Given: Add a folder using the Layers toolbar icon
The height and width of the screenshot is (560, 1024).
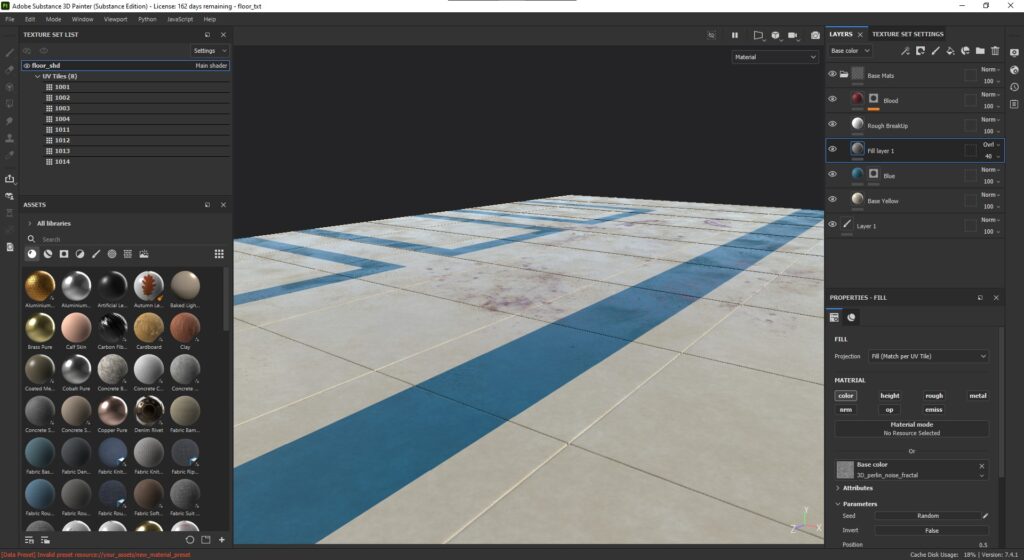Looking at the screenshot, I should (x=980, y=50).
